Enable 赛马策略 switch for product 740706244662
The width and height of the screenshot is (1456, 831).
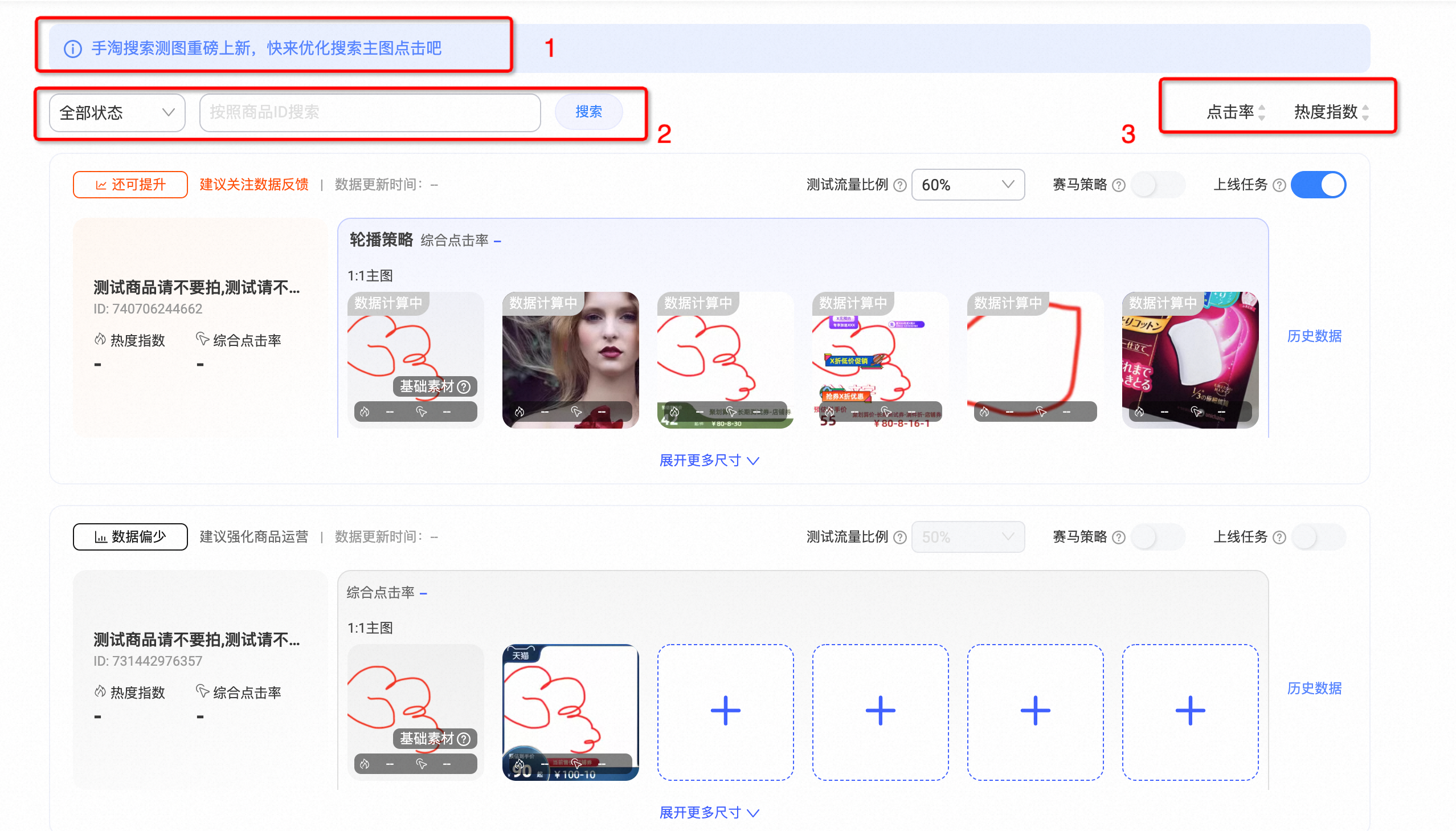[x=1158, y=185]
